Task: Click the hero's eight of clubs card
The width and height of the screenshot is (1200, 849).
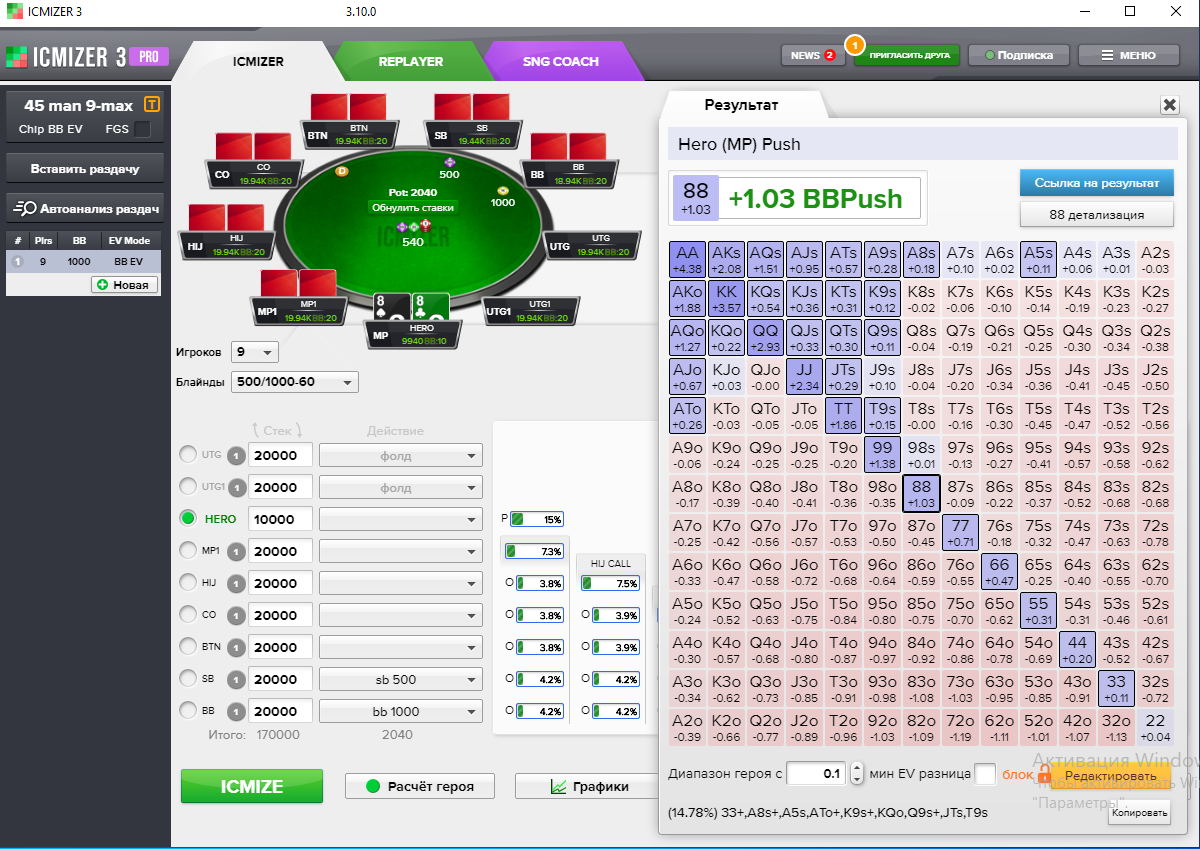Action: coord(430,307)
